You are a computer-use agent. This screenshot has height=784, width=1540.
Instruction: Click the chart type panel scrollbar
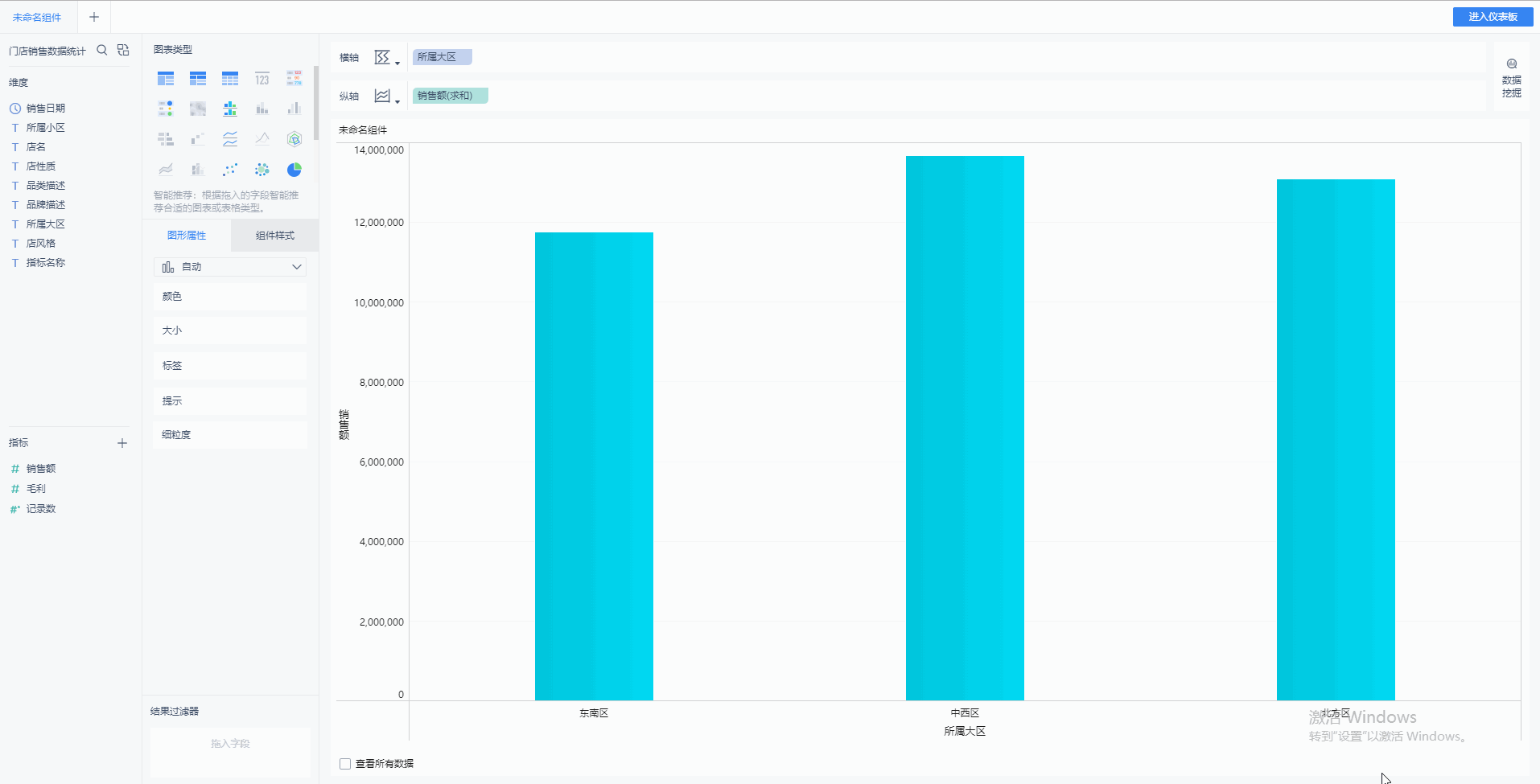316,103
